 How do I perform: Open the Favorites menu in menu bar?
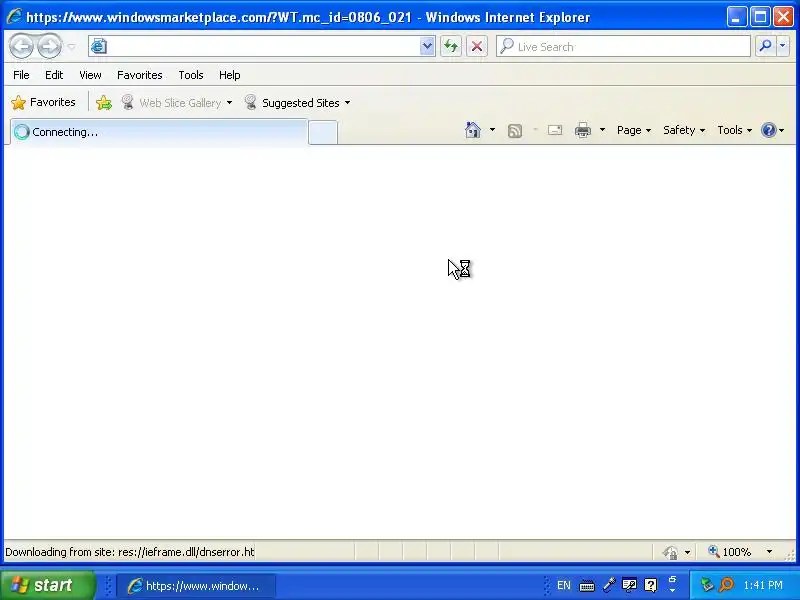139,75
